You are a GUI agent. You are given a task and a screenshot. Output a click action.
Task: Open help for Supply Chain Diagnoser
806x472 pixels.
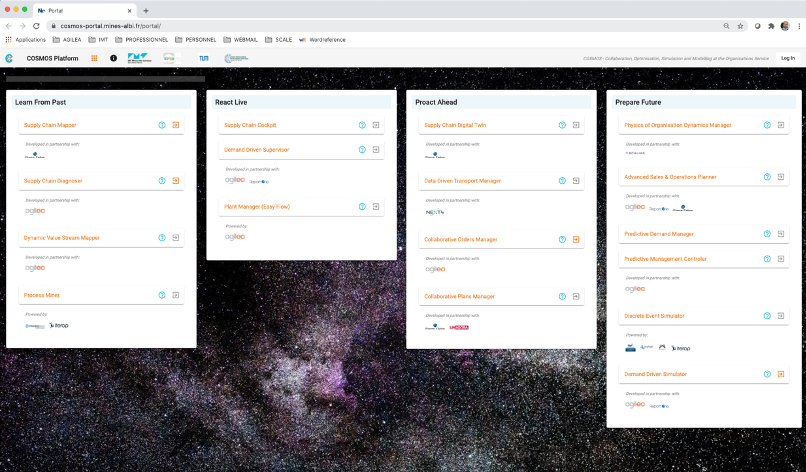[162, 180]
